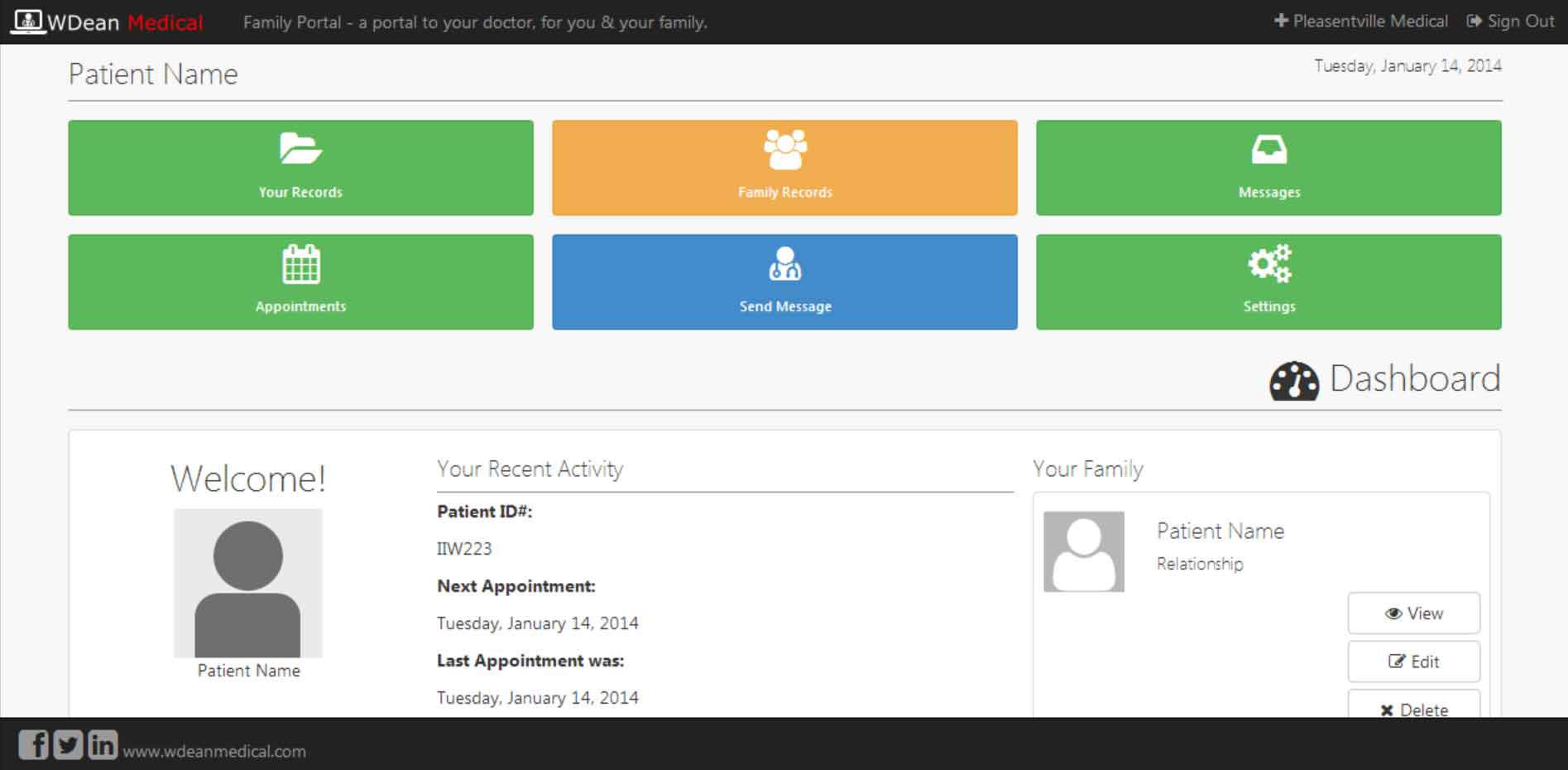
Task: Click the Last Appointment was label
Action: (x=530, y=661)
